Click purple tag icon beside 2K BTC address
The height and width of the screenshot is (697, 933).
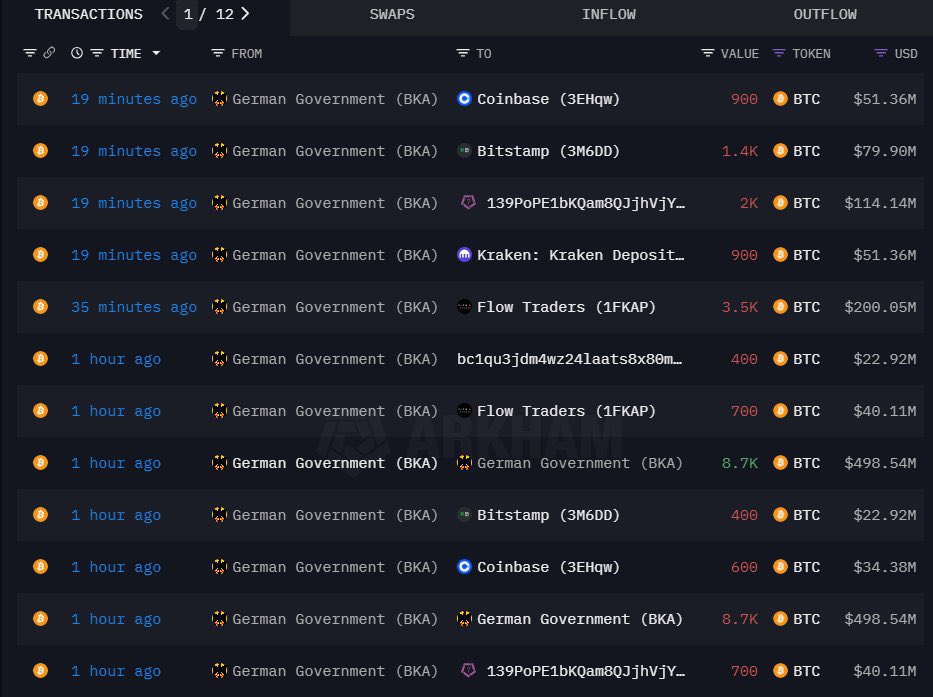click(x=468, y=202)
